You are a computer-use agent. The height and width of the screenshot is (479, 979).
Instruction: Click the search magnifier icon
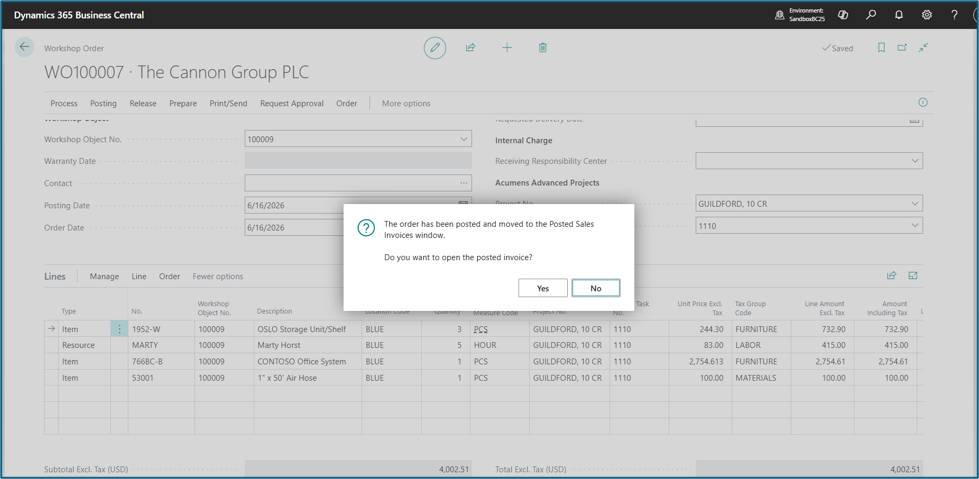click(x=871, y=15)
